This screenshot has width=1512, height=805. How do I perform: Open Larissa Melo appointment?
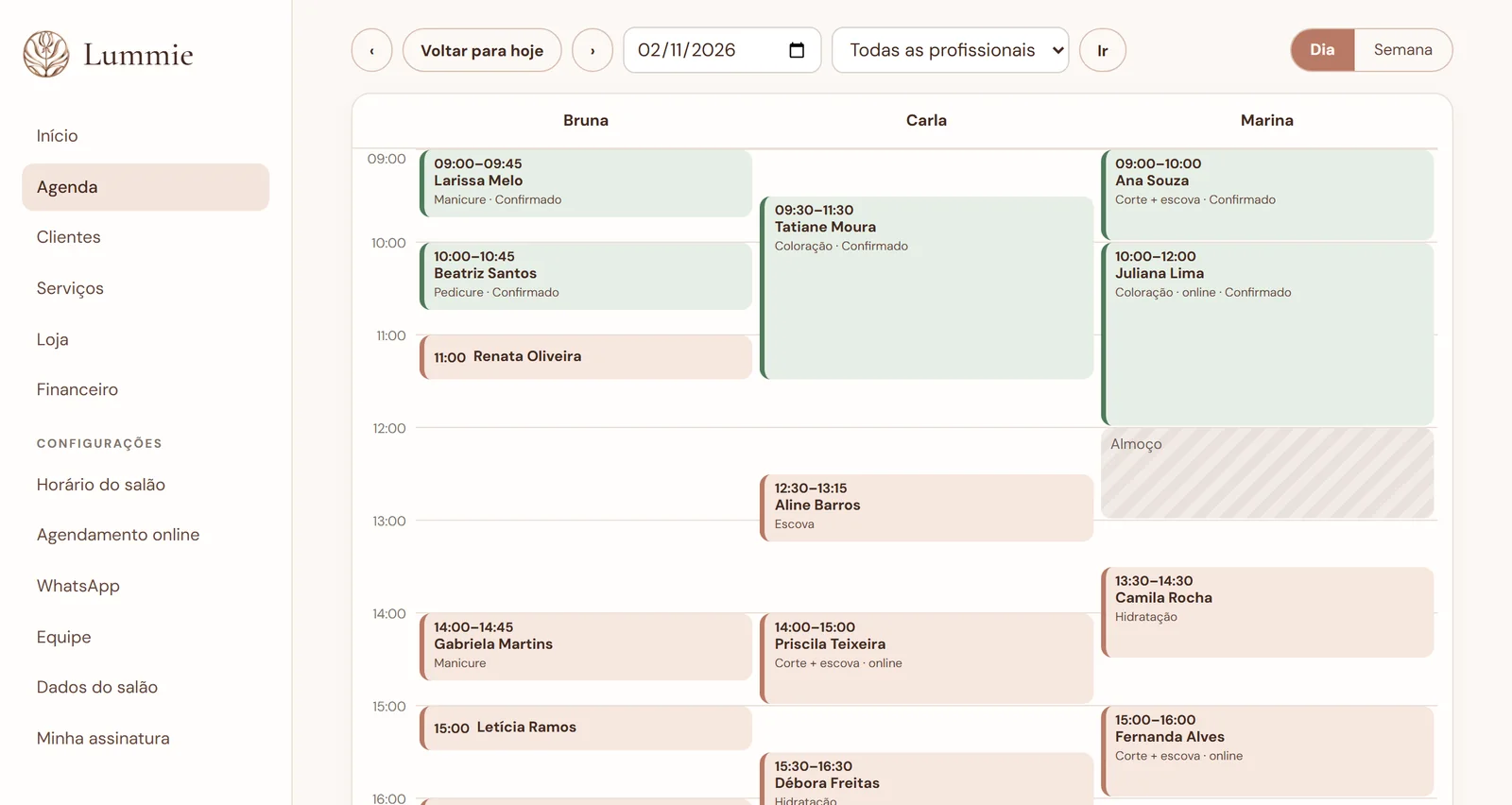(586, 183)
